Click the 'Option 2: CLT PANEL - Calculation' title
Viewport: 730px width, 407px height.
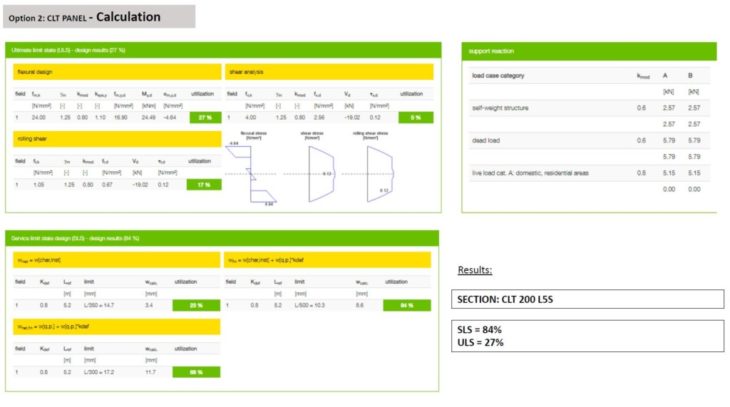coord(97,16)
